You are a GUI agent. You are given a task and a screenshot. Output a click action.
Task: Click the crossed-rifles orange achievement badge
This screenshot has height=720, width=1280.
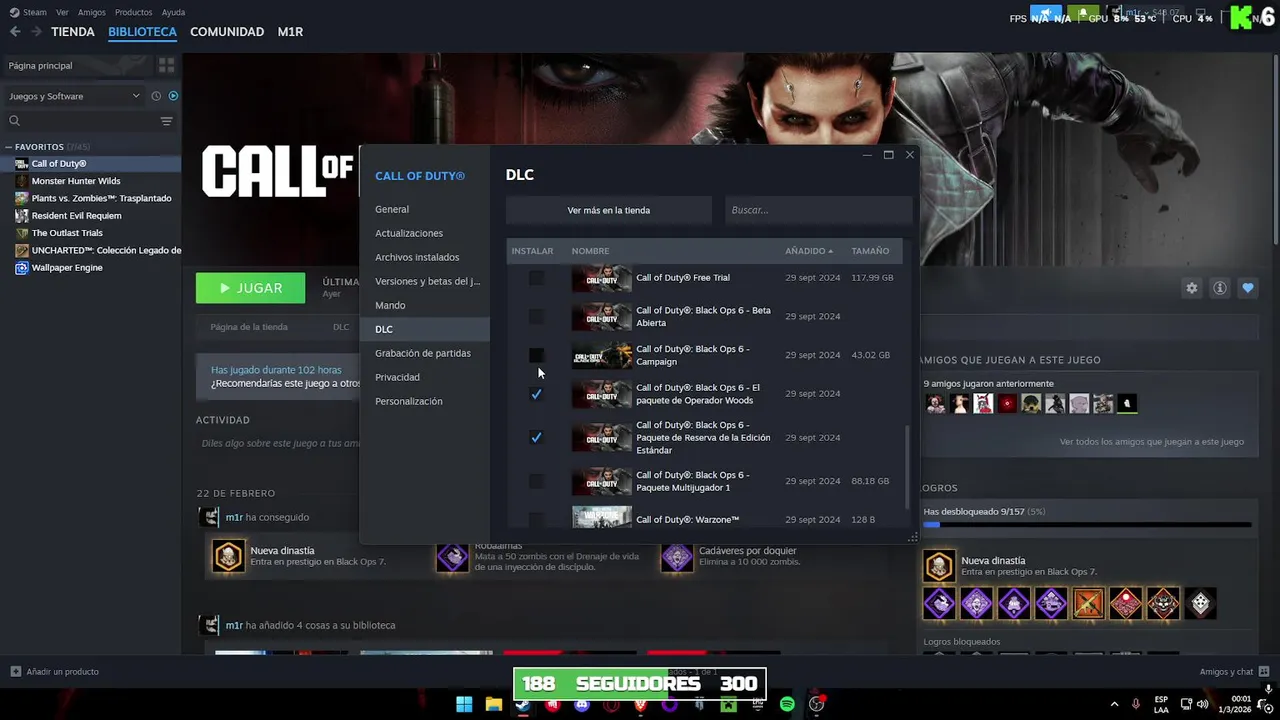(1088, 603)
